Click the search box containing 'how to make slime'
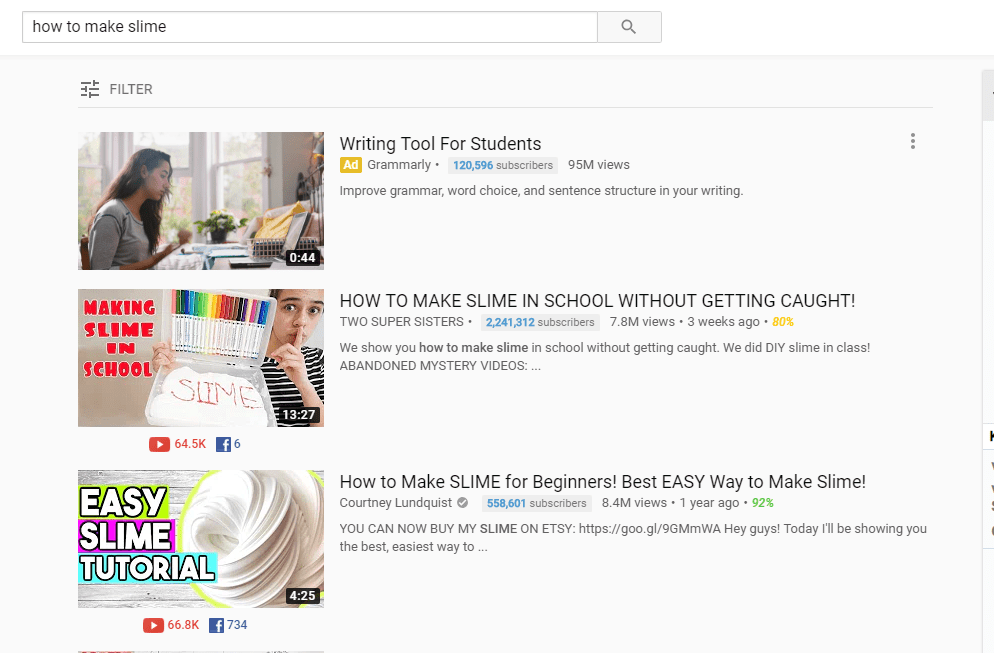The height and width of the screenshot is (653, 994). [x=310, y=27]
